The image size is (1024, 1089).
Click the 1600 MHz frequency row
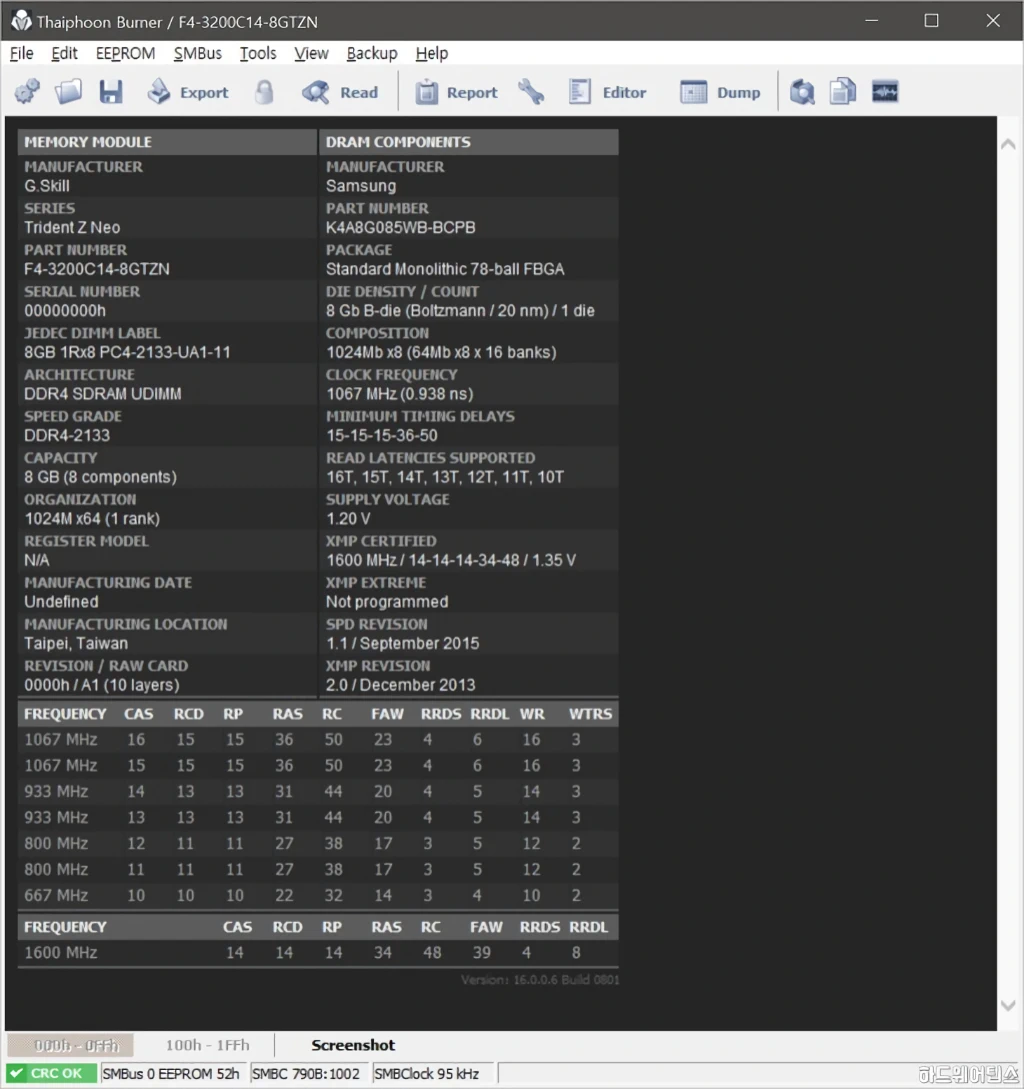pyautogui.click(x=318, y=952)
